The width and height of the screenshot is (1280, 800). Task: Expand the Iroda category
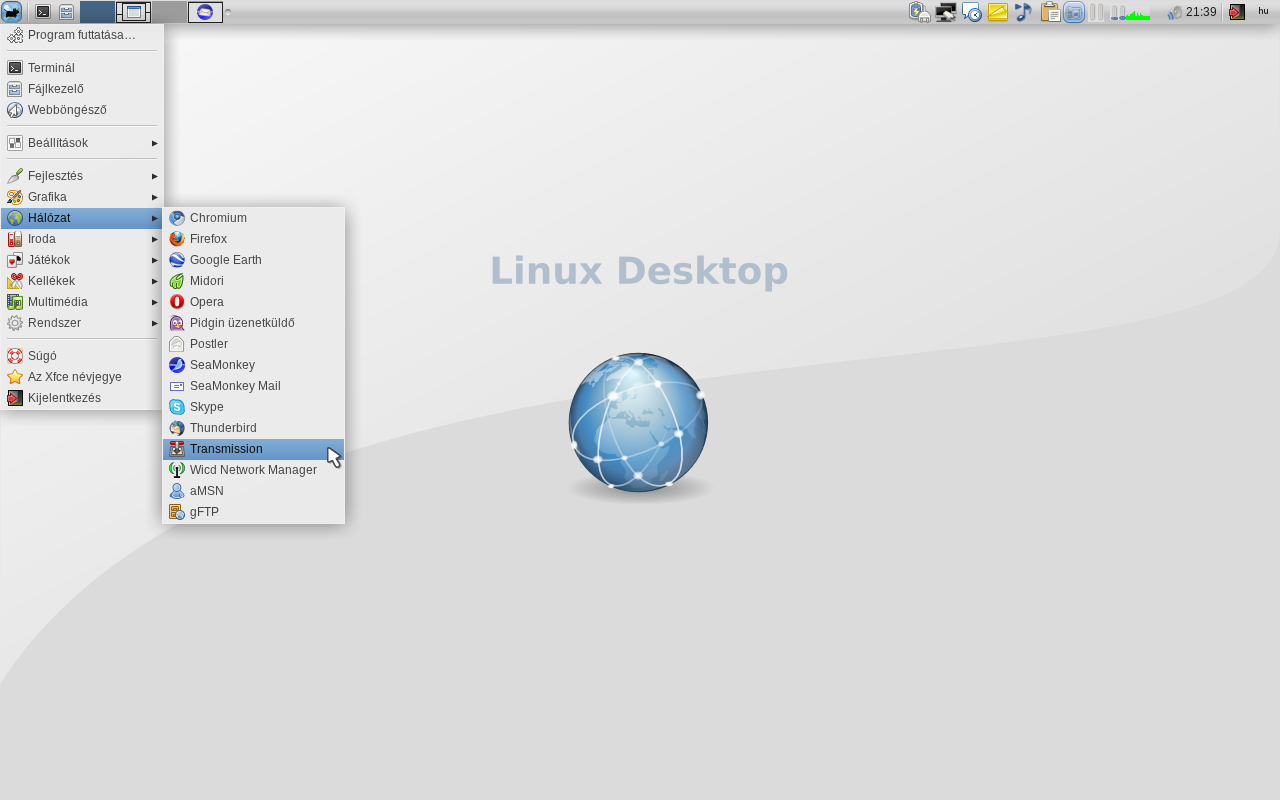pyautogui.click(x=82, y=239)
